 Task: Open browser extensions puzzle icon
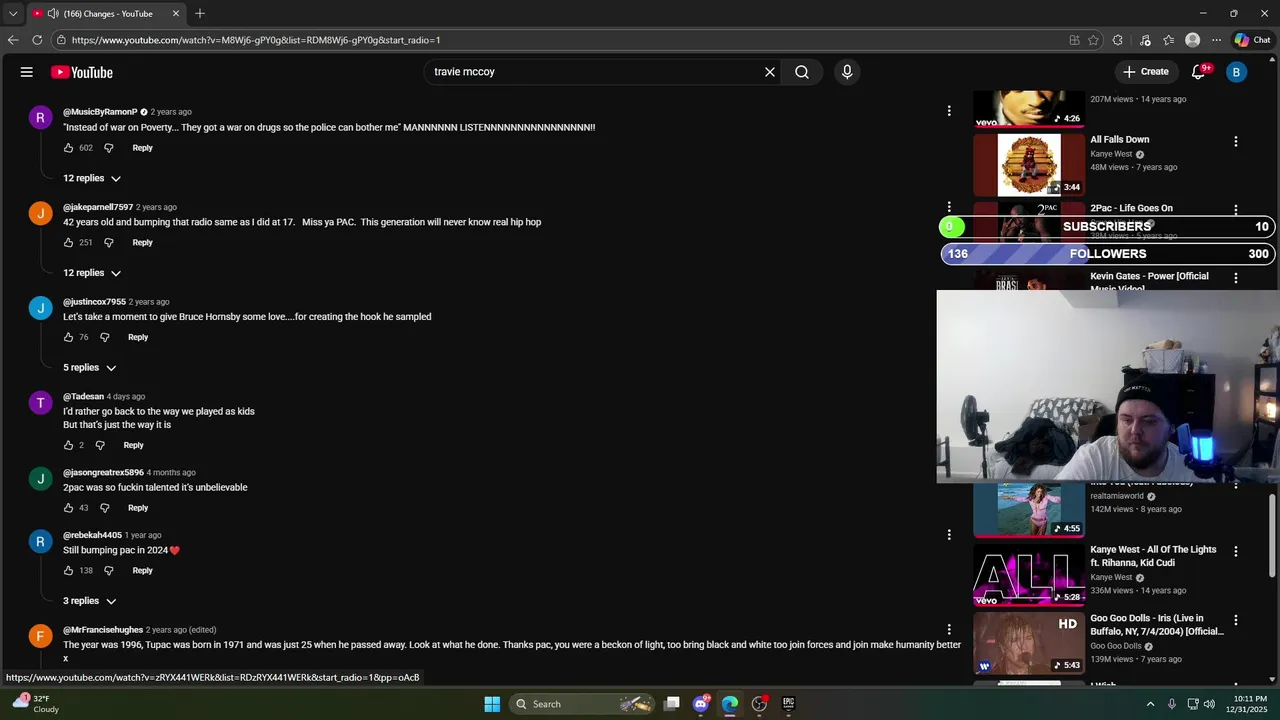point(1118,40)
